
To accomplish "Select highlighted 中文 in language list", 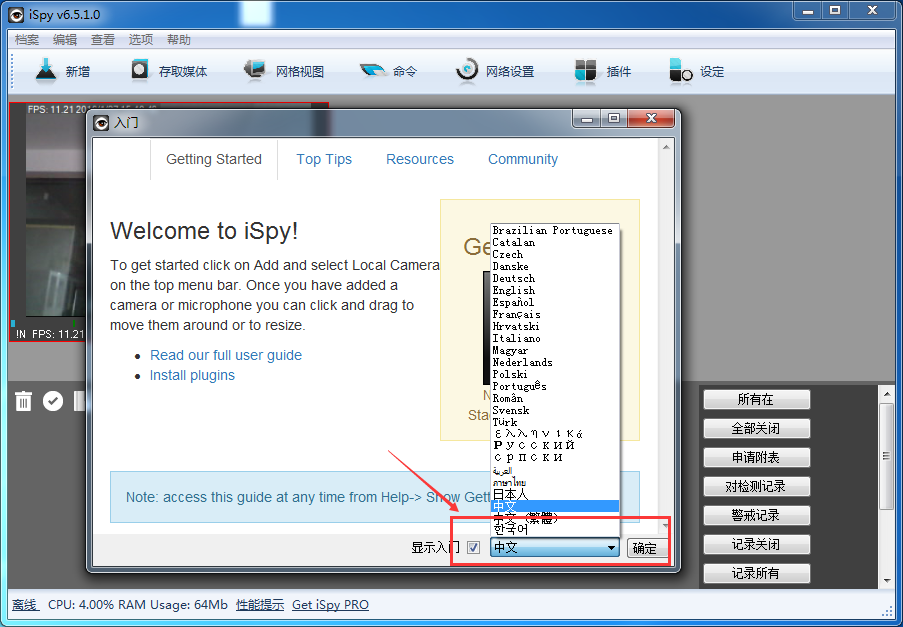I will 555,506.
